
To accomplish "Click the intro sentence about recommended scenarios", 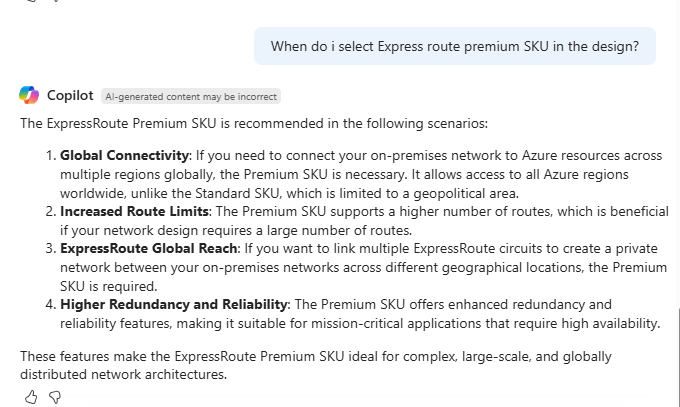I will 254,124.
